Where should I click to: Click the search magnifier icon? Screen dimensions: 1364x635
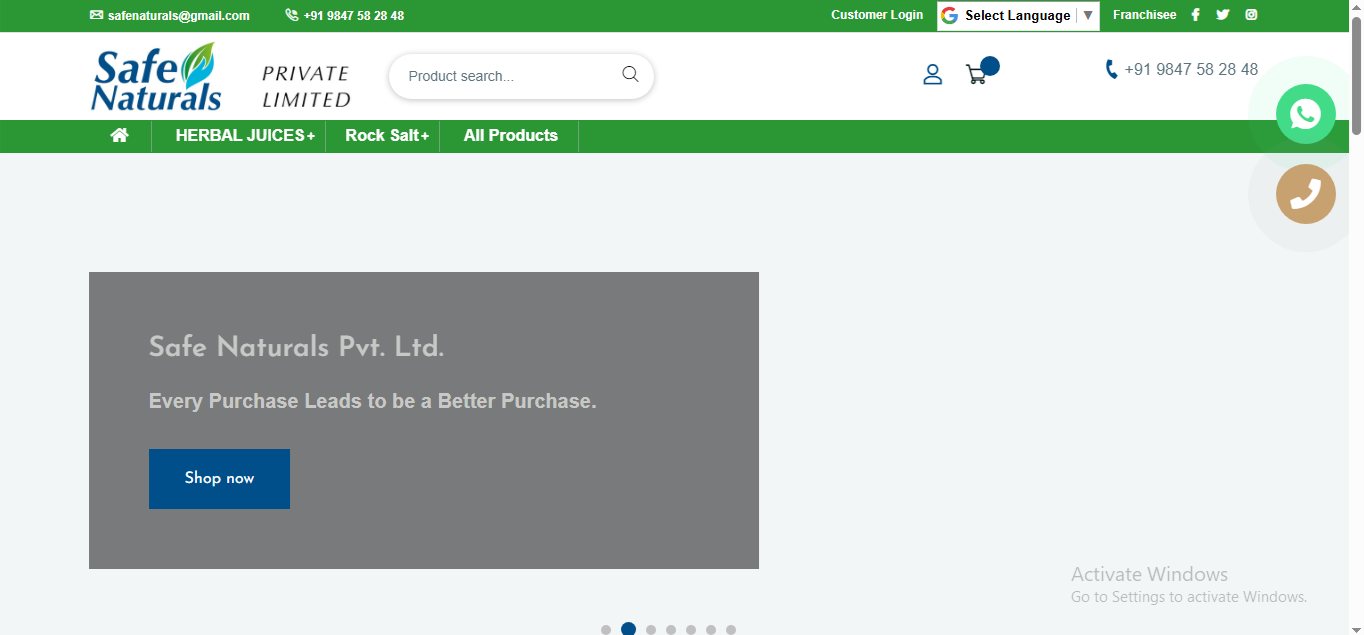coord(630,74)
